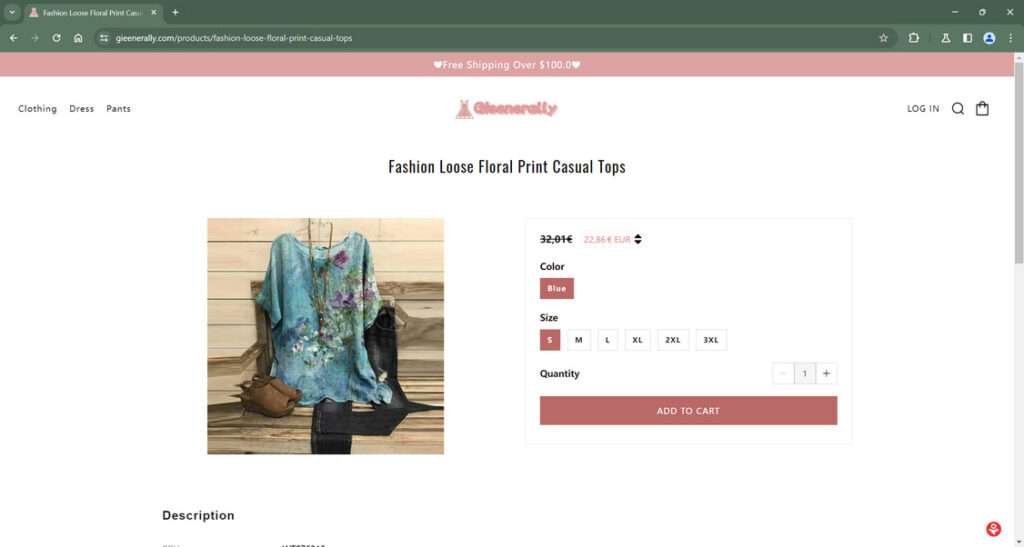Select size M

579,340
